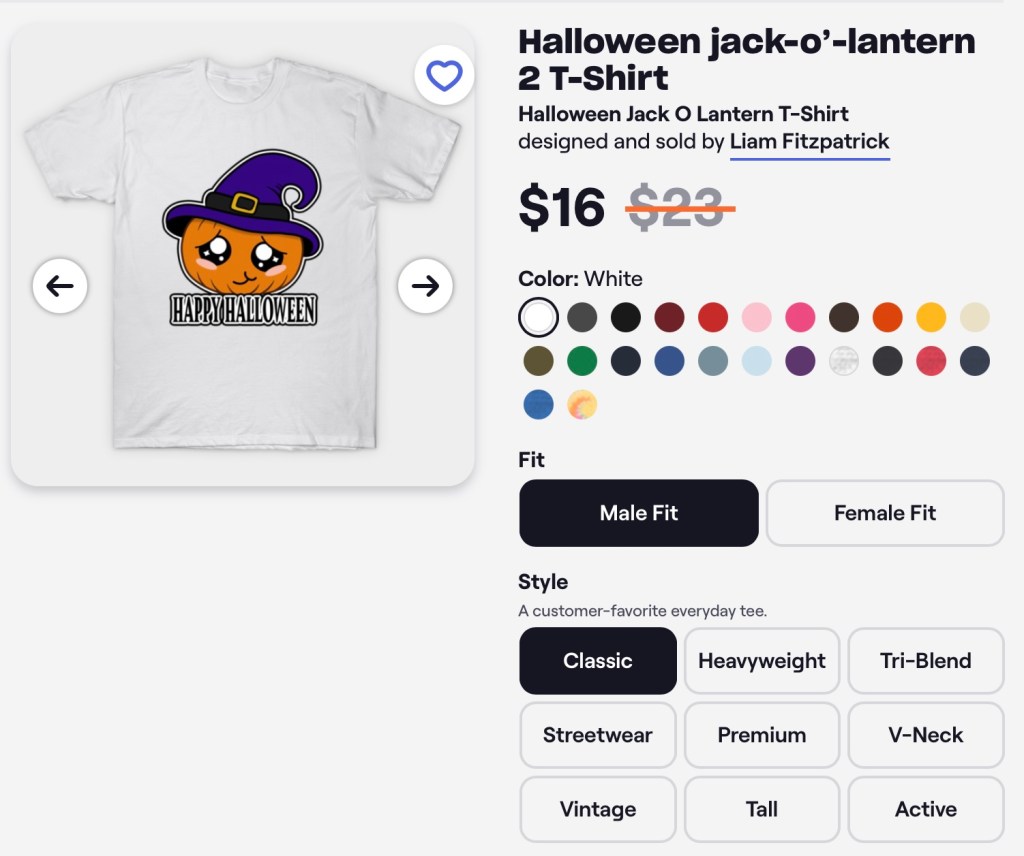This screenshot has height=856, width=1024.
Task: Choose the Tall style
Action: point(761,809)
